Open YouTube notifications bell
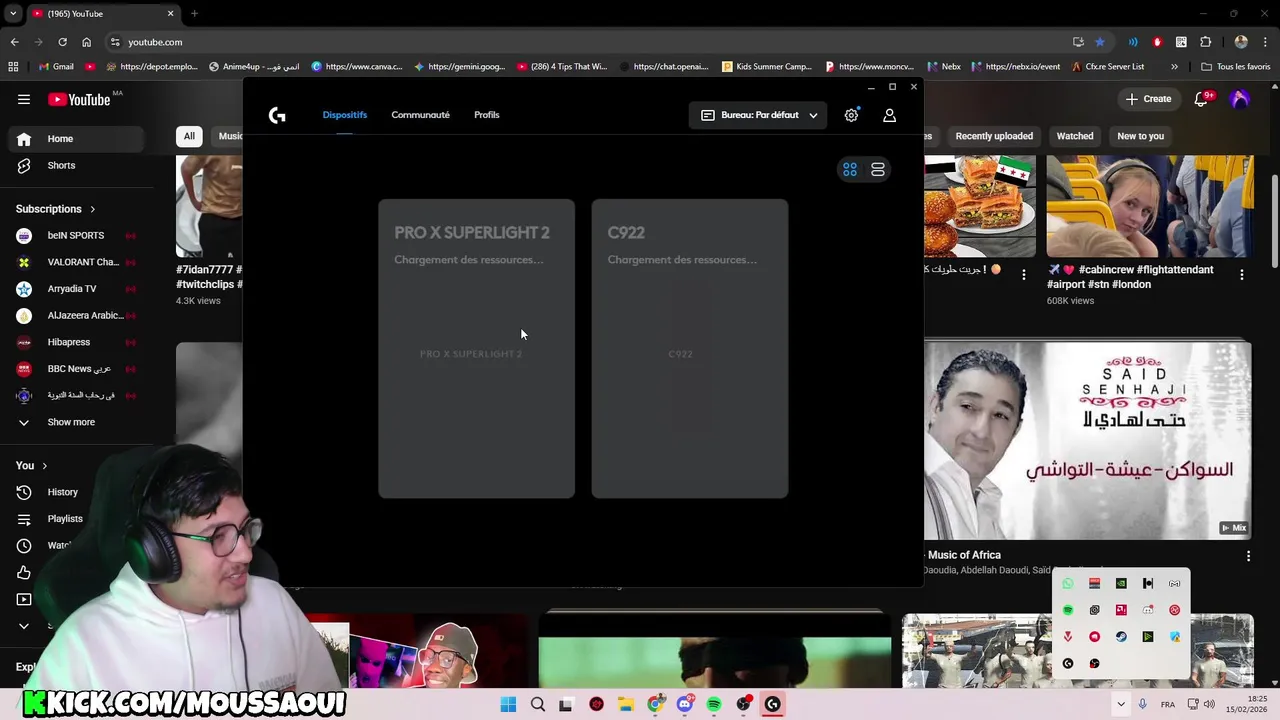This screenshot has height=720, width=1280. 1202,99
